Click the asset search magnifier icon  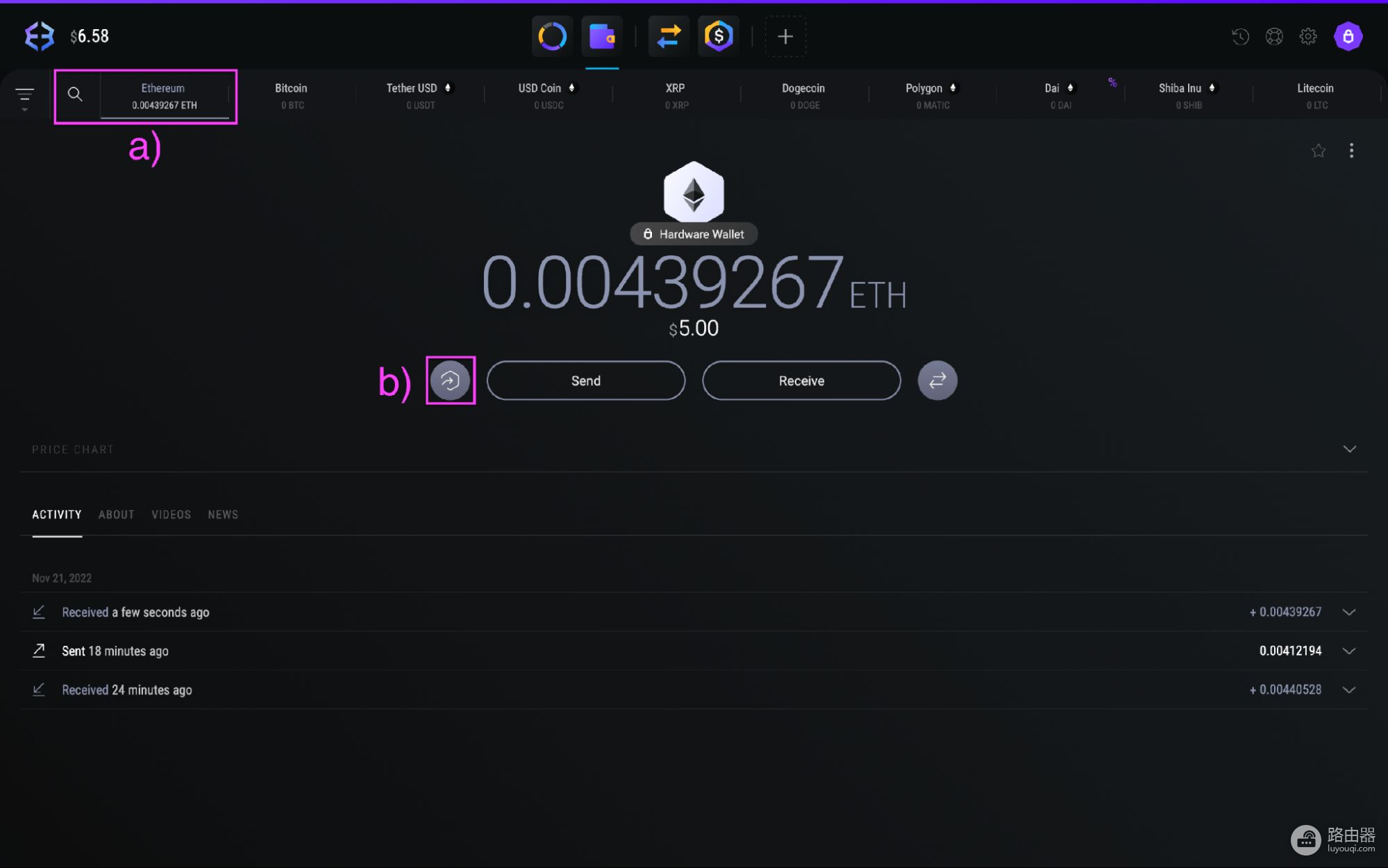pyautogui.click(x=75, y=94)
